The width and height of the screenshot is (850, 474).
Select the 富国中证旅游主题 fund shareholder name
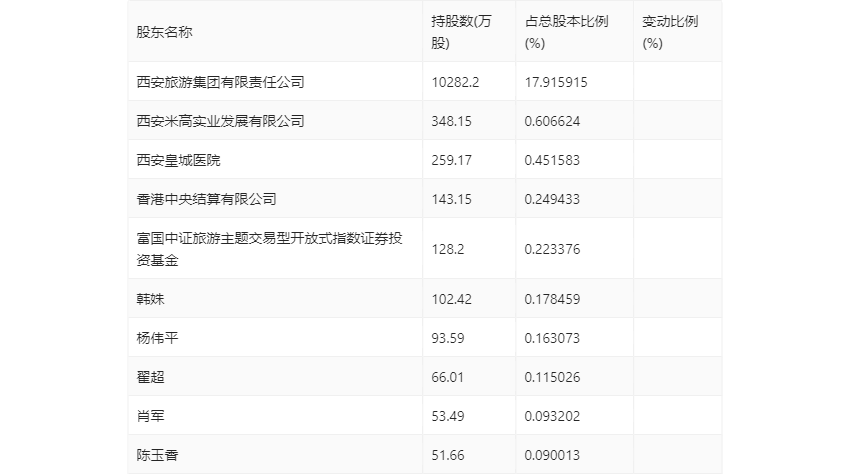269,249
